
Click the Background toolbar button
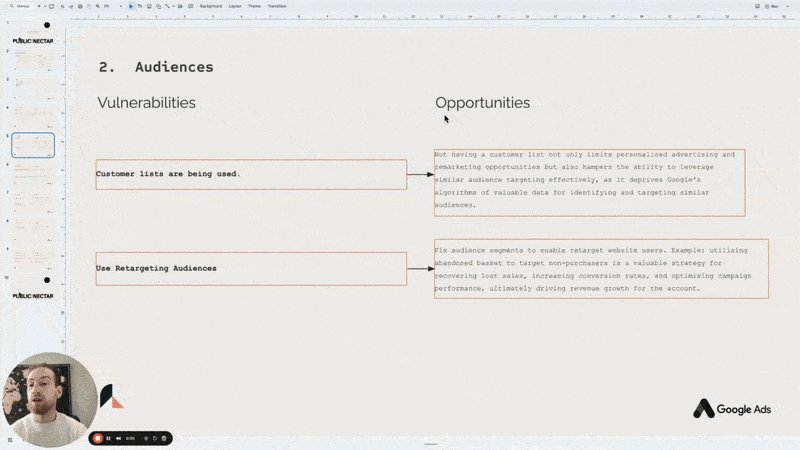pyautogui.click(x=211, y=6)
